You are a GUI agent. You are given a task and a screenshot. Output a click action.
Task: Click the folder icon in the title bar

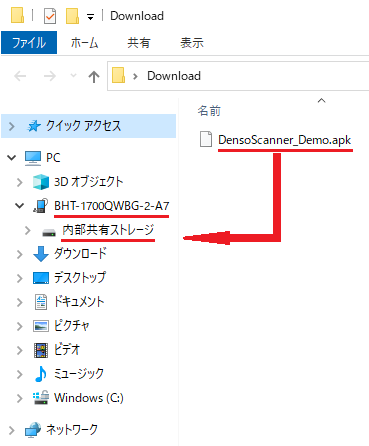pyautogui.click(x=18, y=15)
